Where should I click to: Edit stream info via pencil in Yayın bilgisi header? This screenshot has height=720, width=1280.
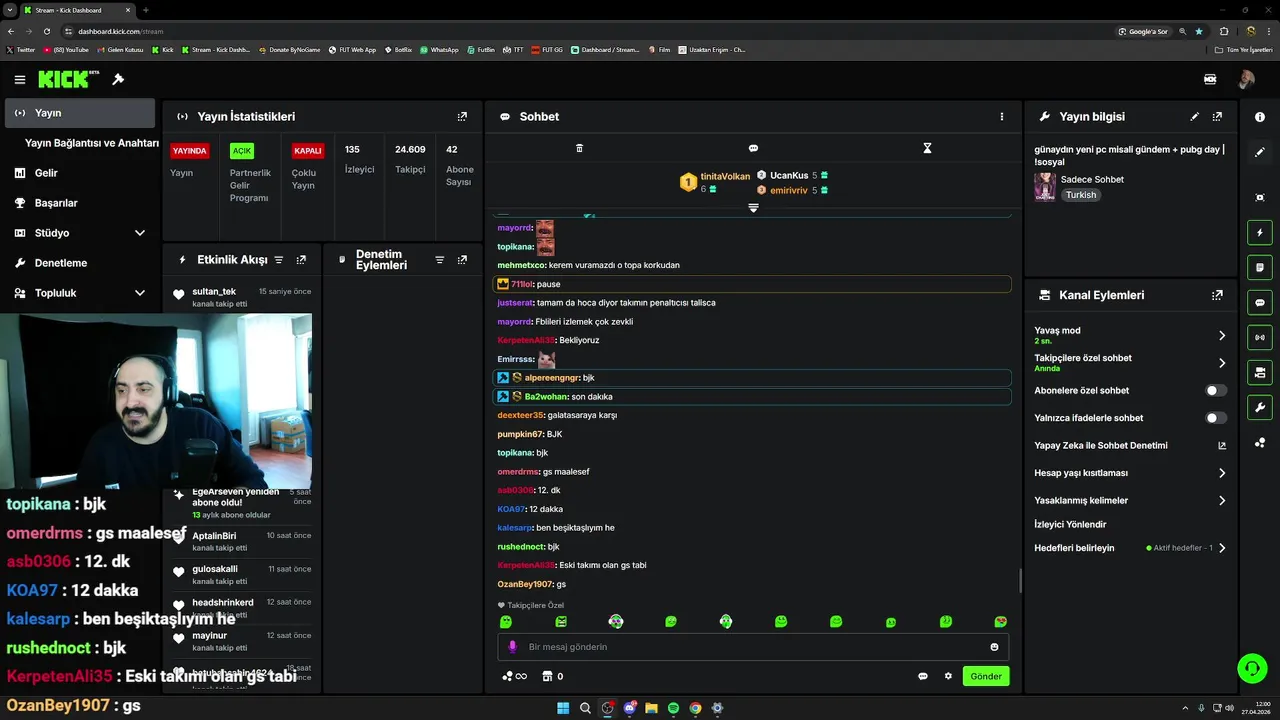[x=1194, y=117]
